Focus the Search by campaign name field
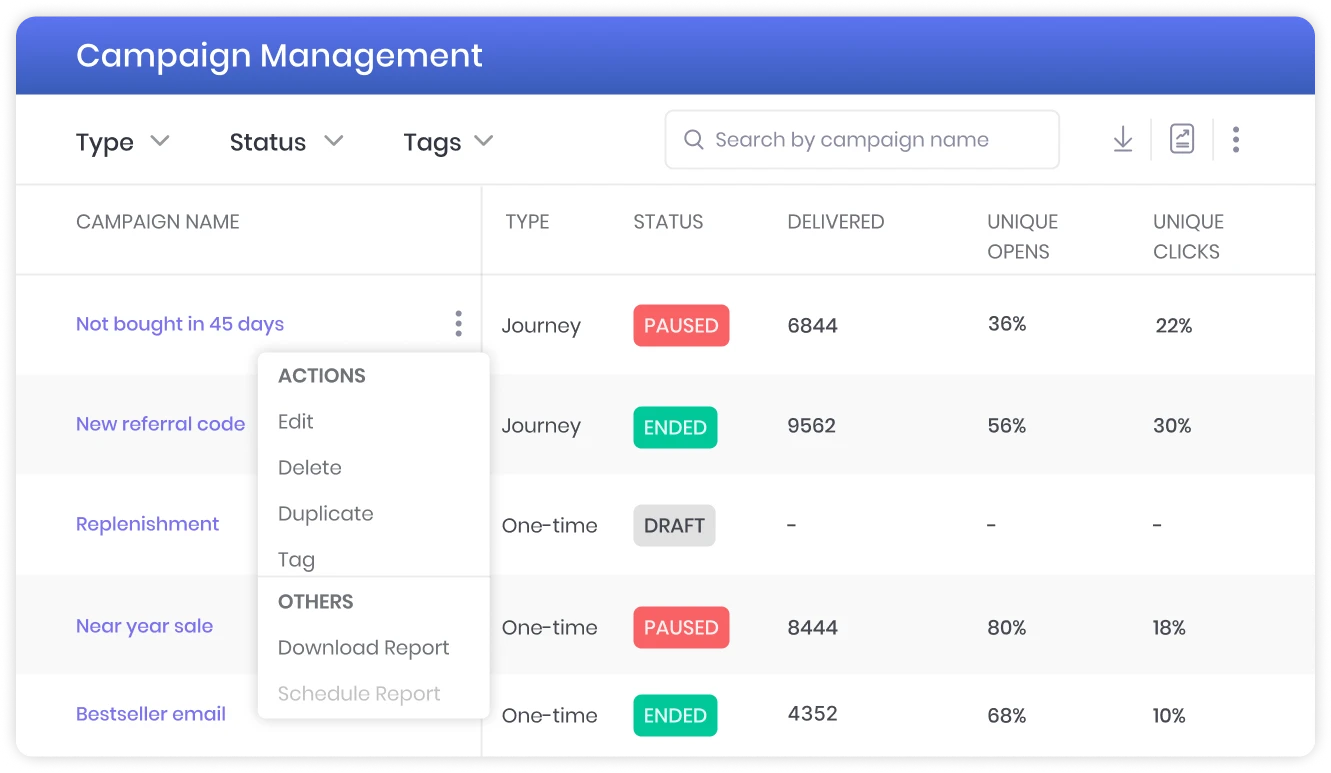1331x773 pixels. coord(862,140)
